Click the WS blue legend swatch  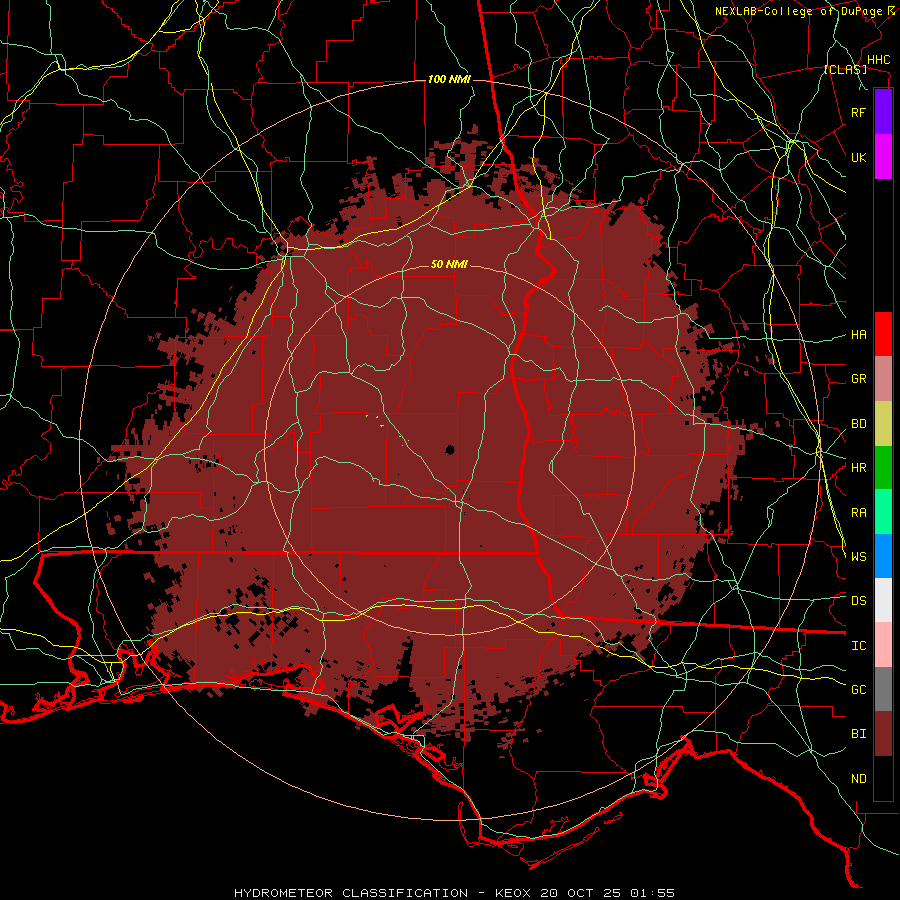point(883,556)
